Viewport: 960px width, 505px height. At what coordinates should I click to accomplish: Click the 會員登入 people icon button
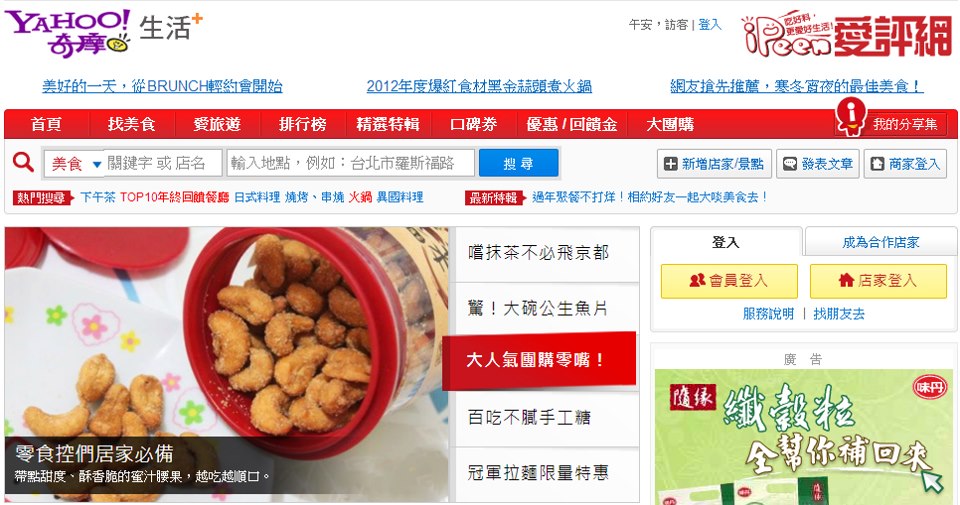coord(729,281)
